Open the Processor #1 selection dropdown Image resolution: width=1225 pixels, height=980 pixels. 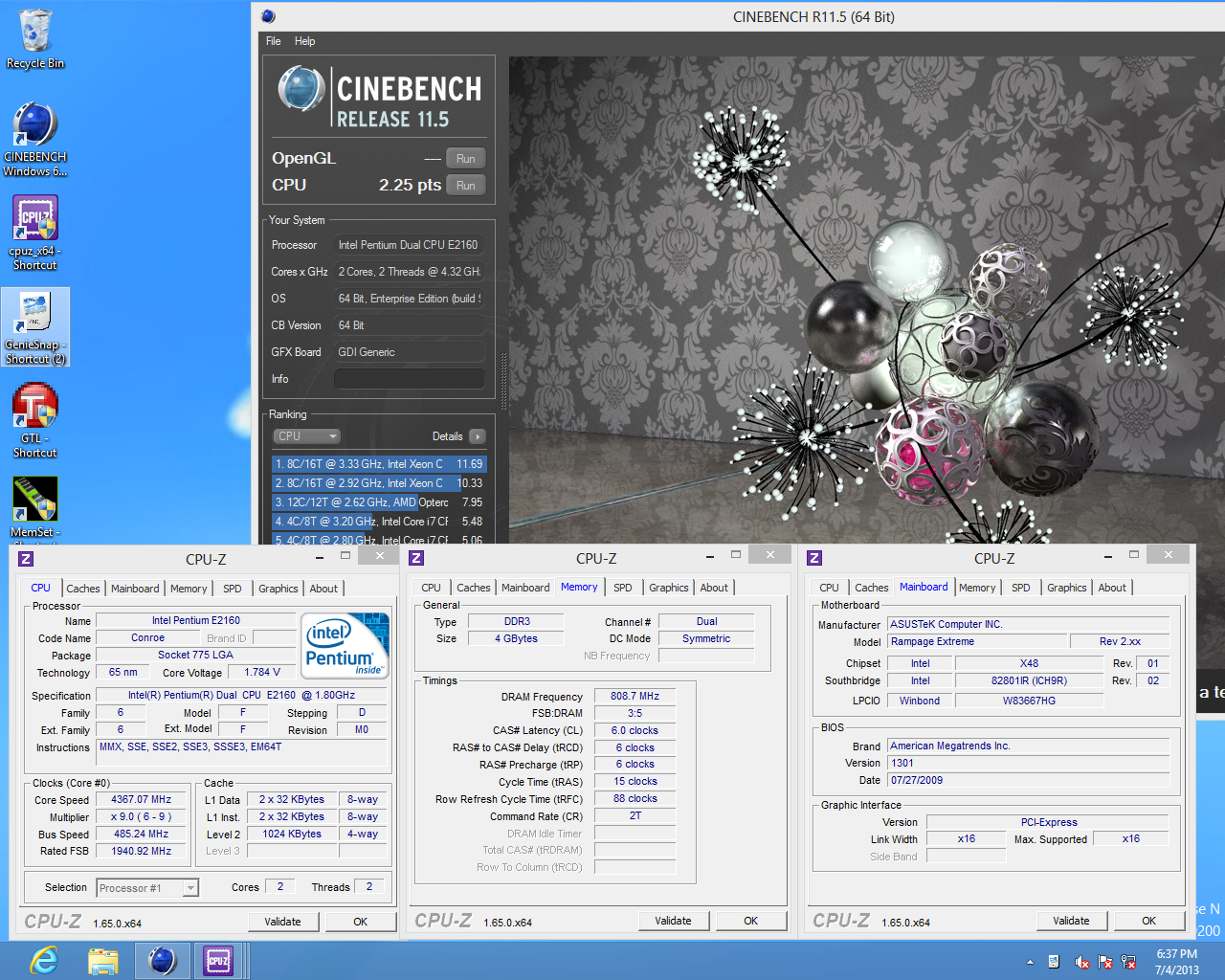point(147,888)
